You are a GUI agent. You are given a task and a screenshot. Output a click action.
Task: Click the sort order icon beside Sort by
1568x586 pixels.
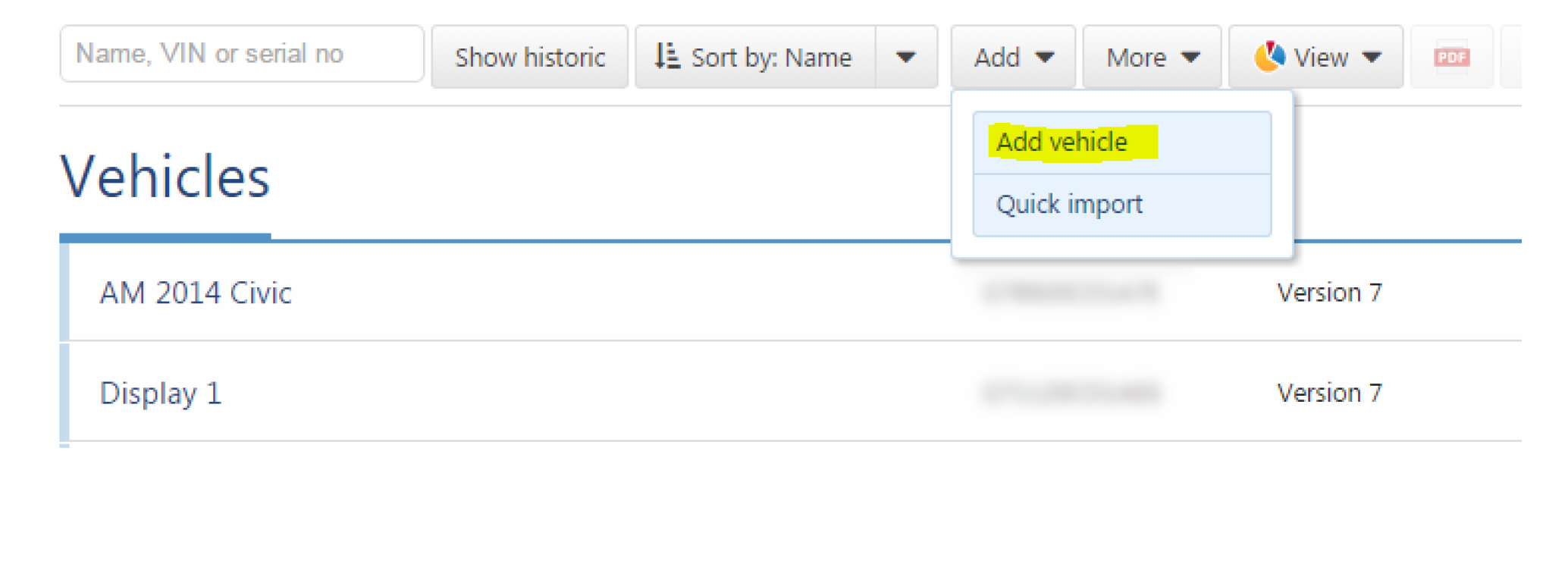click(667, 56)
